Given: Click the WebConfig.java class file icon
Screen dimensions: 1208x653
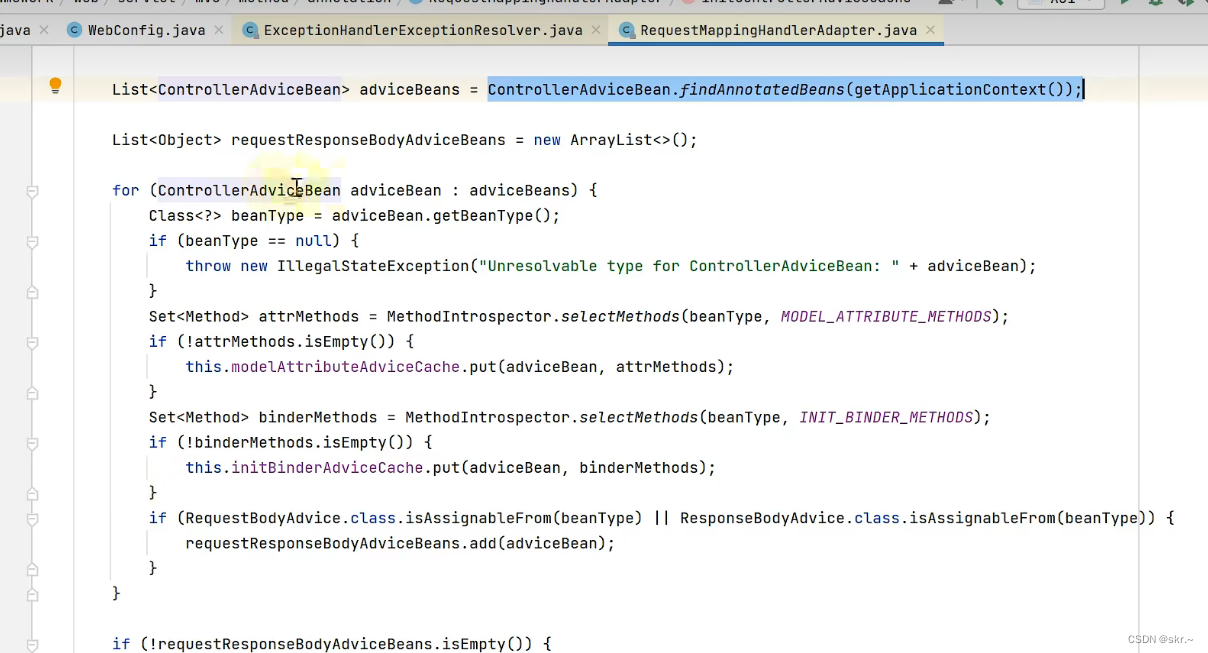Looking at the screenshot, I should tap(74, 30).
